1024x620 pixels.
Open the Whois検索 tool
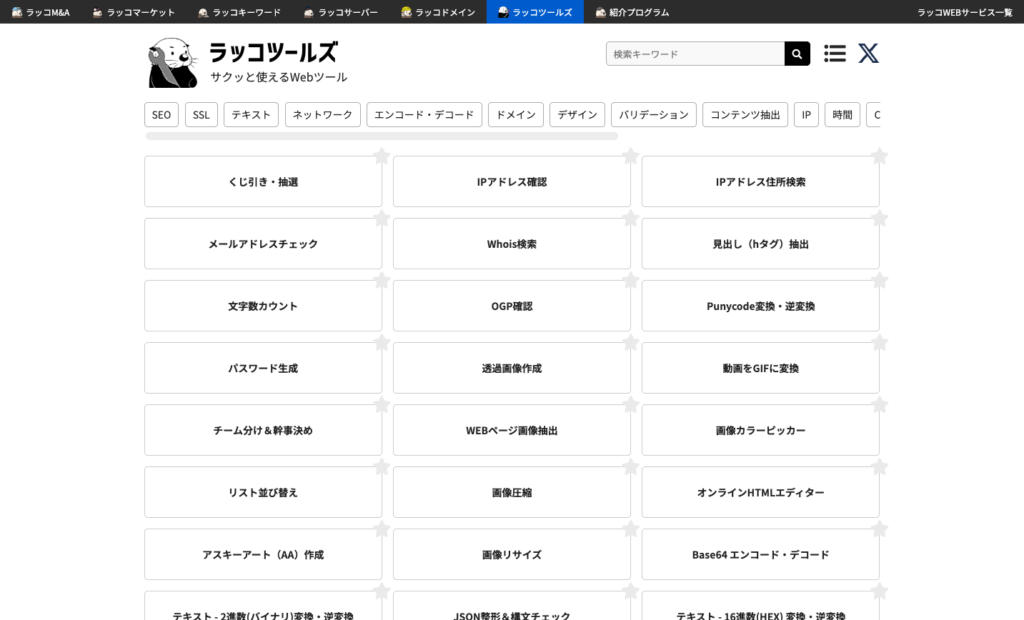tap(512, 244)
